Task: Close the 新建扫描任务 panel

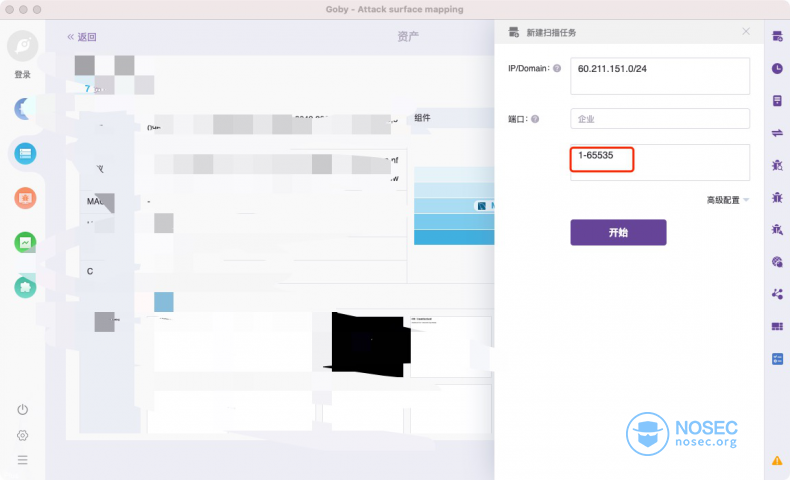Action: pos(746,32)
